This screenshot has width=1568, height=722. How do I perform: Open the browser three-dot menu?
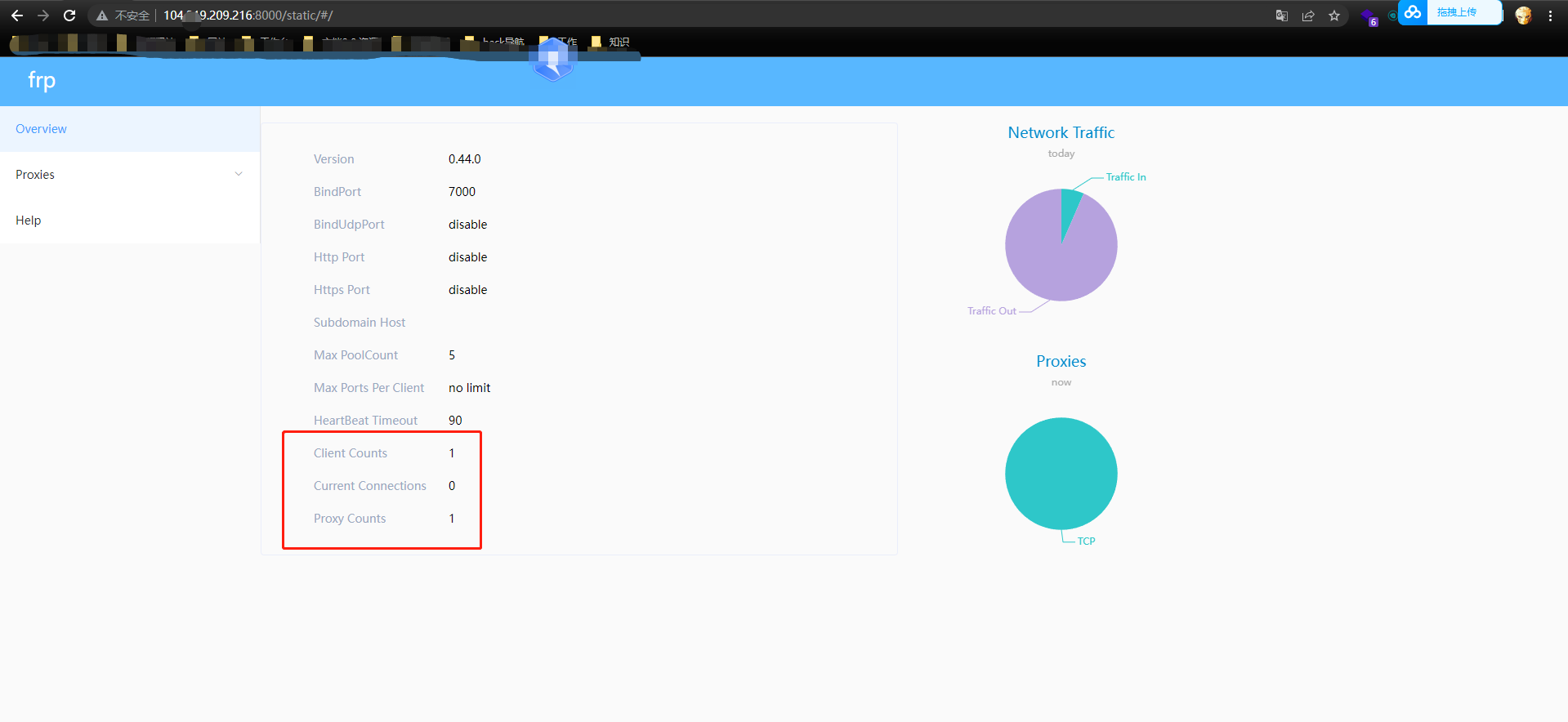coord(1550,16)
